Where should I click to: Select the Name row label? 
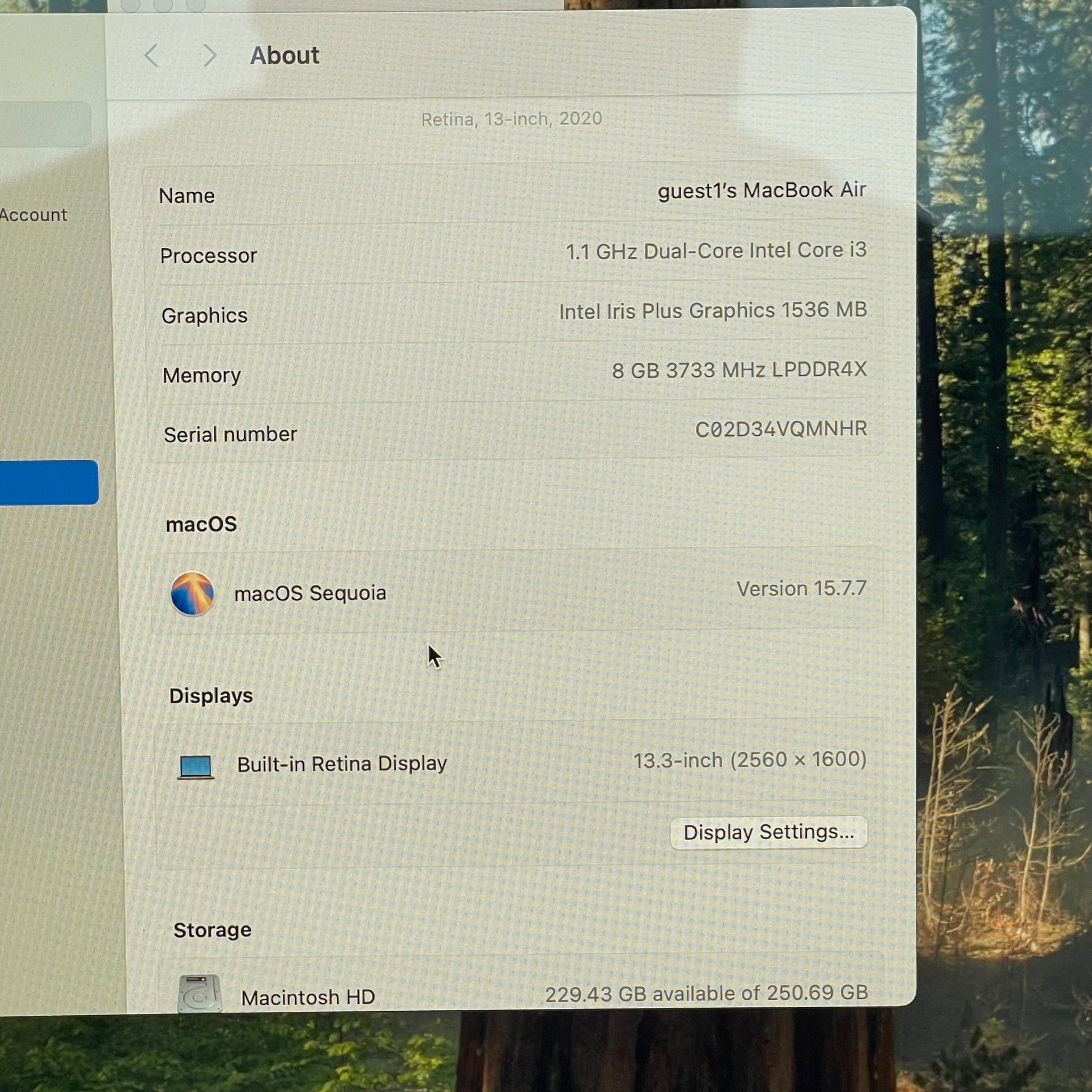pos(187,196)
